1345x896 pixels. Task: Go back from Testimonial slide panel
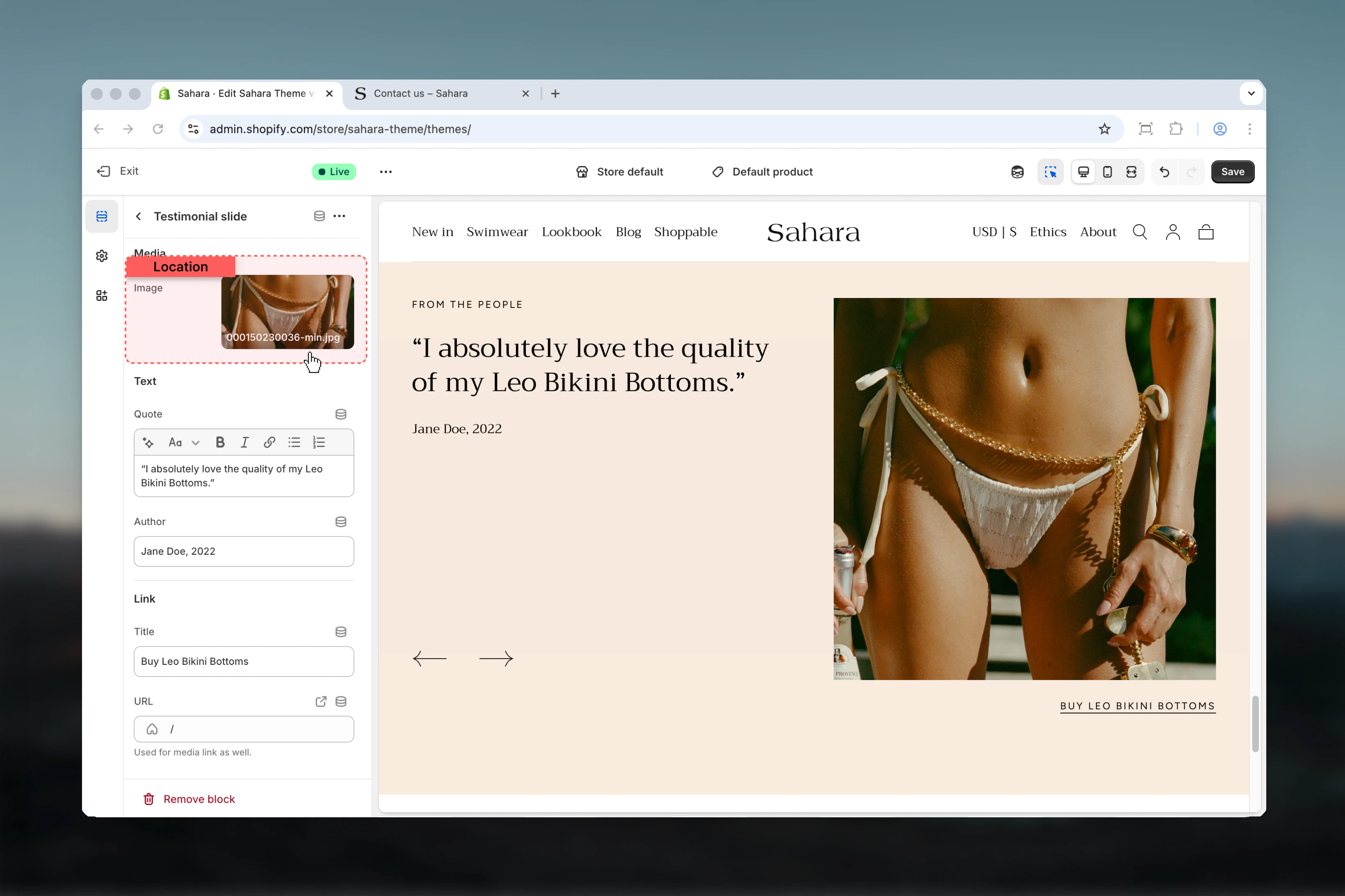pos(138,216)
